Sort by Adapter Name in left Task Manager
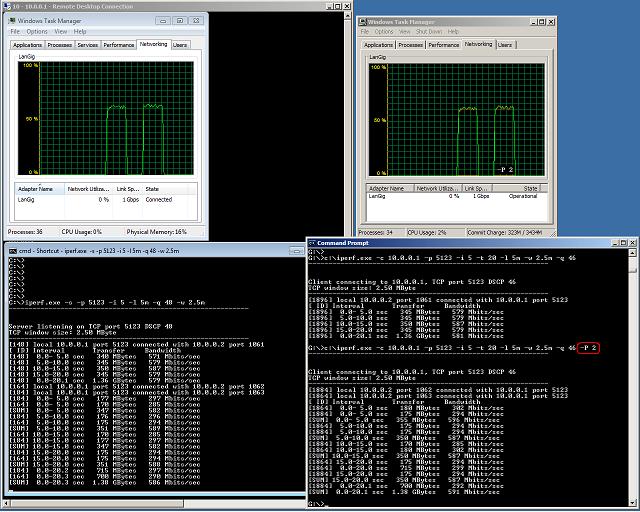This screenshot has height=512, width=640. click(40, 189)
